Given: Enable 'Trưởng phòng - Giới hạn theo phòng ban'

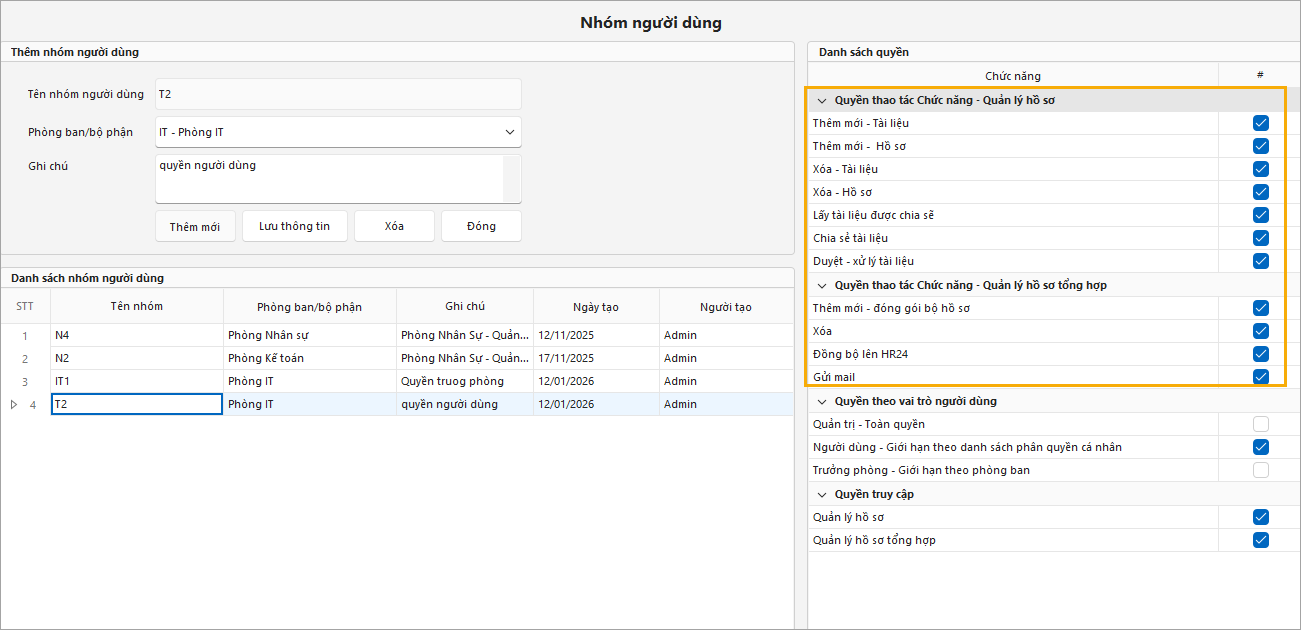Looking at the screenshot, I should (x=1260, y=470).
